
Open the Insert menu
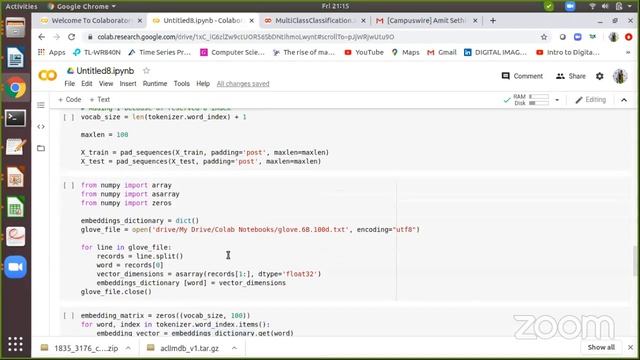point(128,84)
